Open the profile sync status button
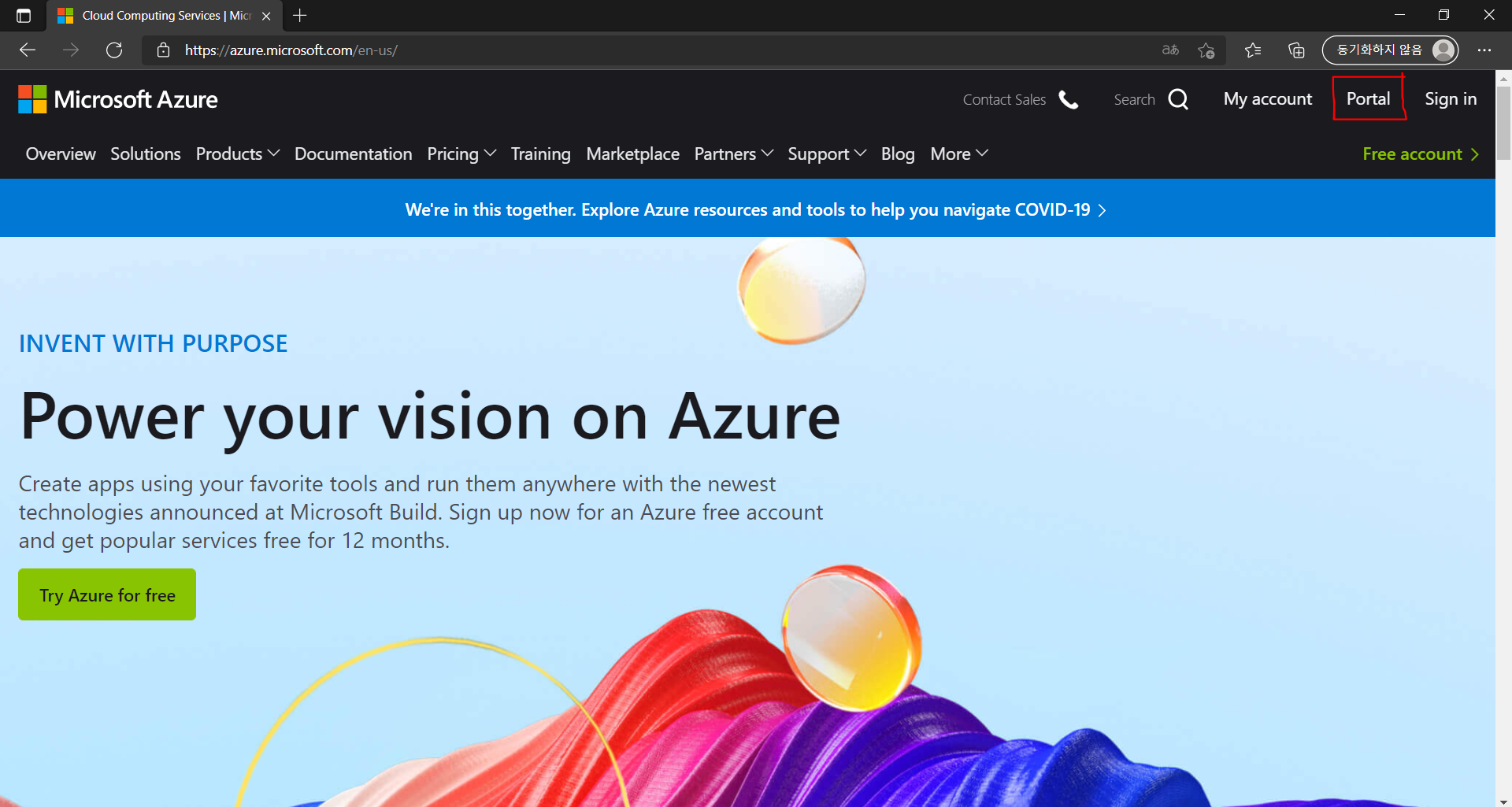The image size is (1512, 807). [x=1390, y=50]
